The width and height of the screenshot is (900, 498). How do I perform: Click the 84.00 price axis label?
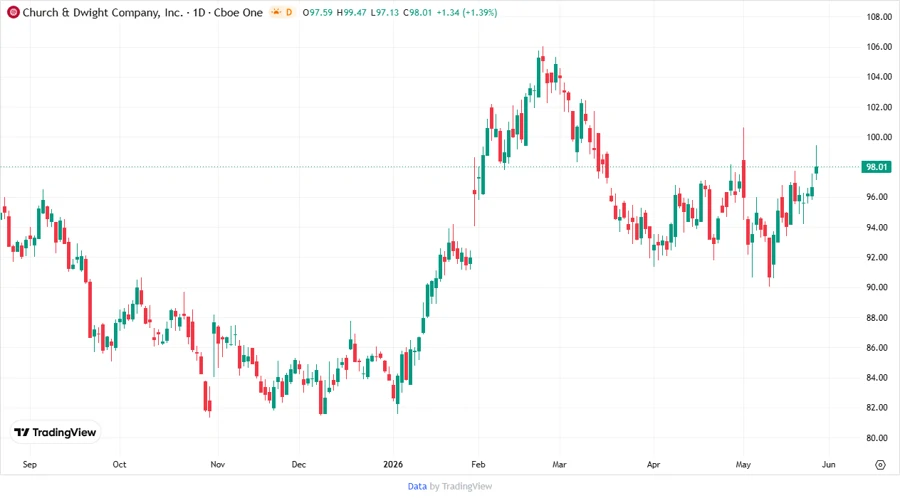(x=879, y=377)
